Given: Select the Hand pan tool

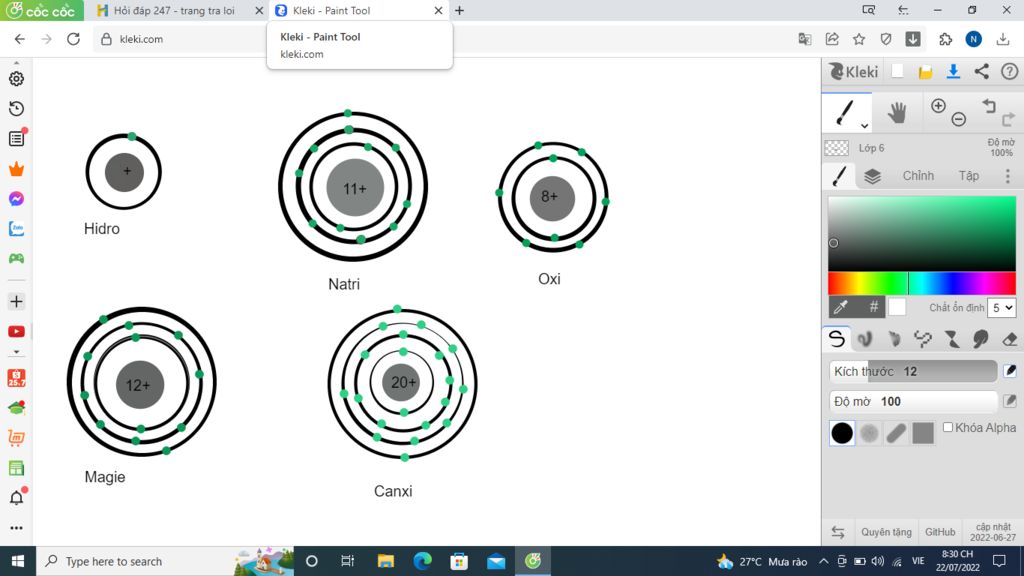Looking at the screenshot, I should 897,112.
